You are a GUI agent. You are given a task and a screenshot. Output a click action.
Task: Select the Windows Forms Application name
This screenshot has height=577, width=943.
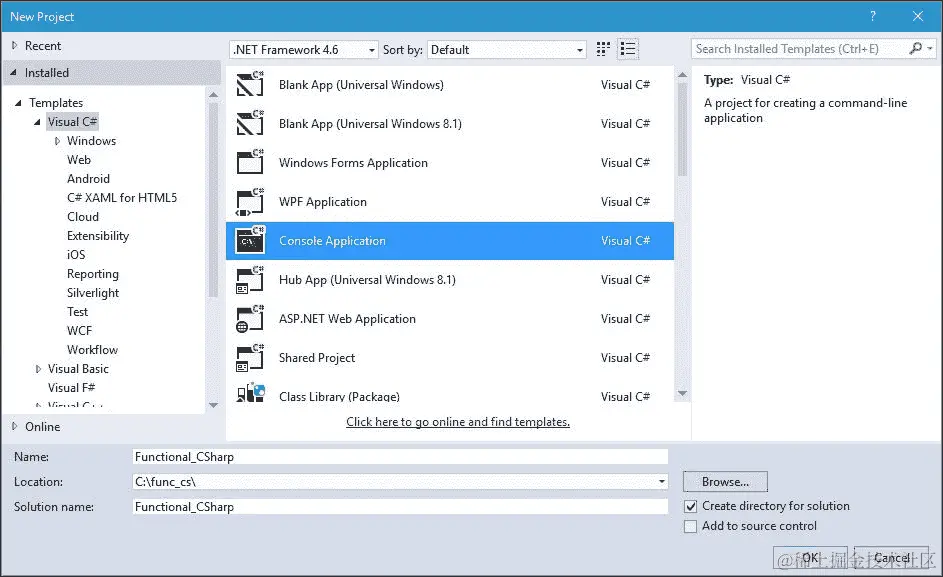click(353, 162)
